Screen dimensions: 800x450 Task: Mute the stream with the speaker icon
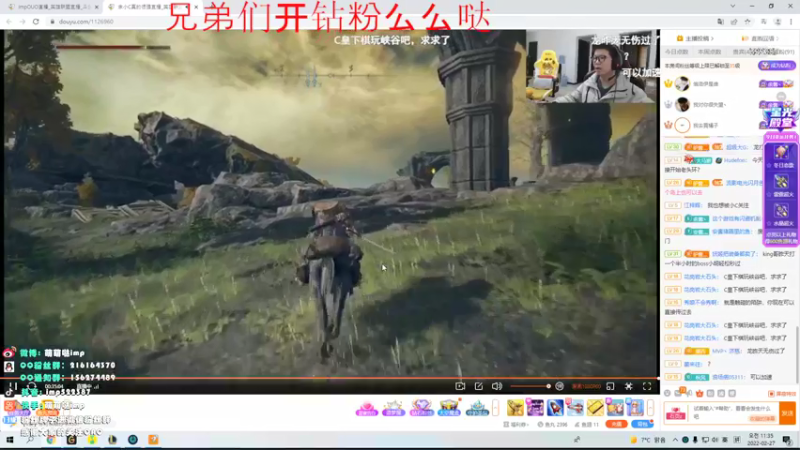[496, 386]
